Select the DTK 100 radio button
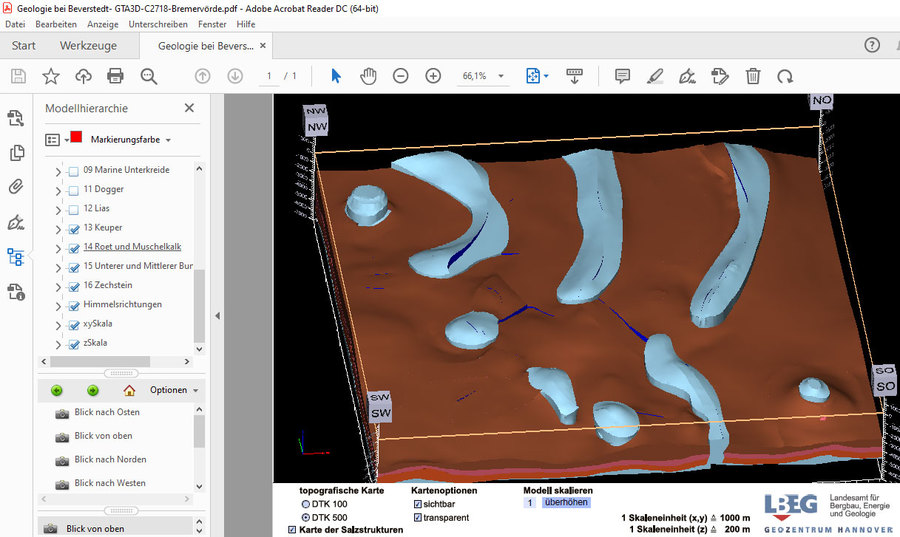The width and height of the screenshot is (900, 537). point(306,505)
